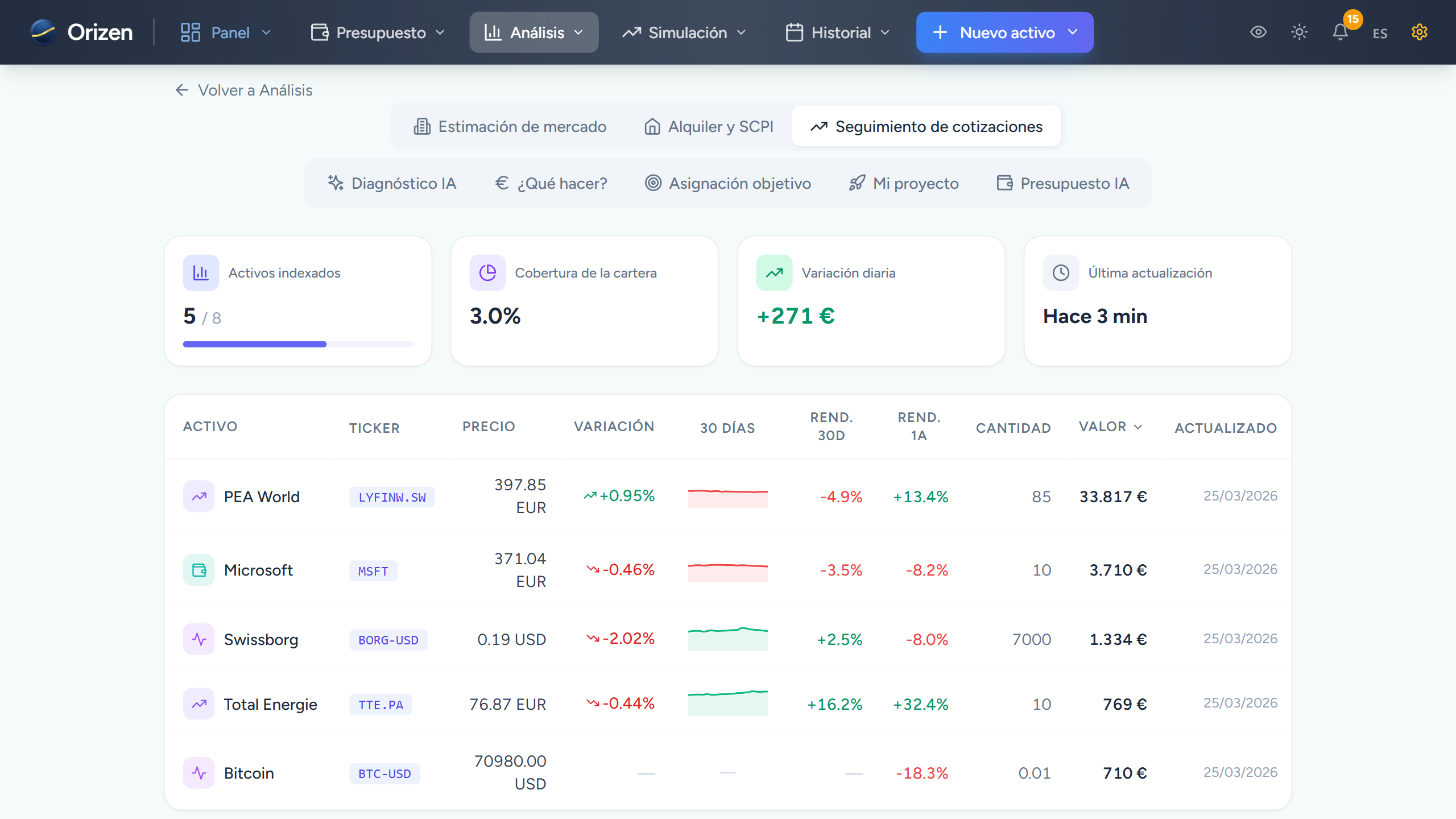The image size is (1456, 819).
Task: Click the Activos indexados progress bar
Action: [297, 344]
